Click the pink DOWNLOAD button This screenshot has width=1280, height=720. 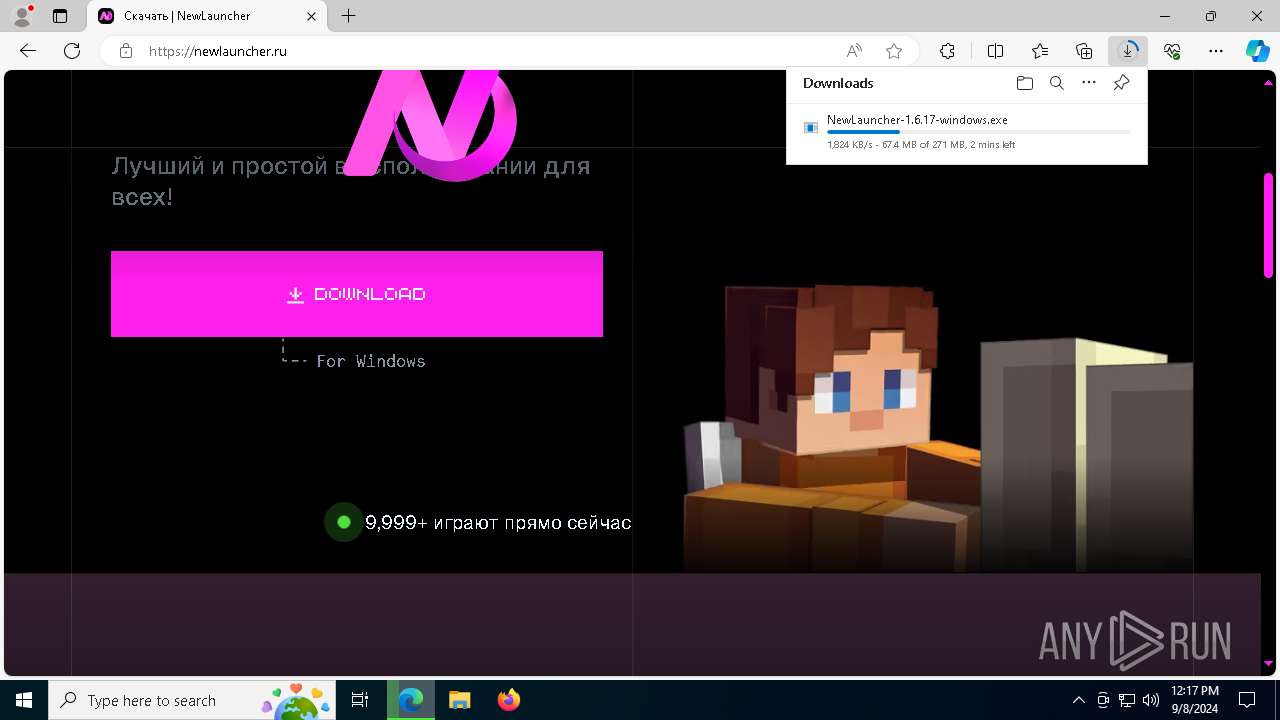357,294
